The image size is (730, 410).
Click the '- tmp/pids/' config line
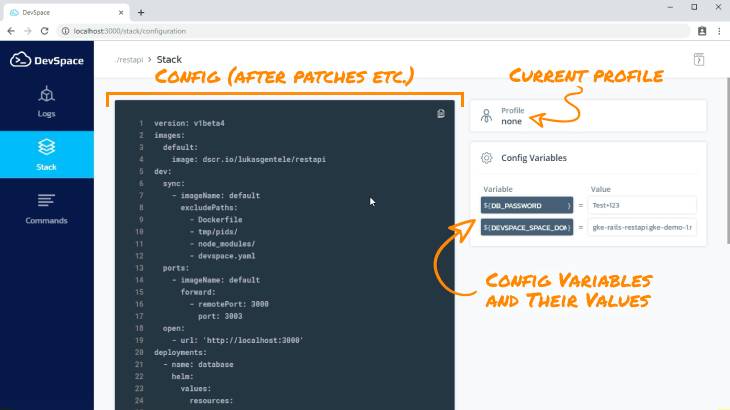click(x=214, y=232)
